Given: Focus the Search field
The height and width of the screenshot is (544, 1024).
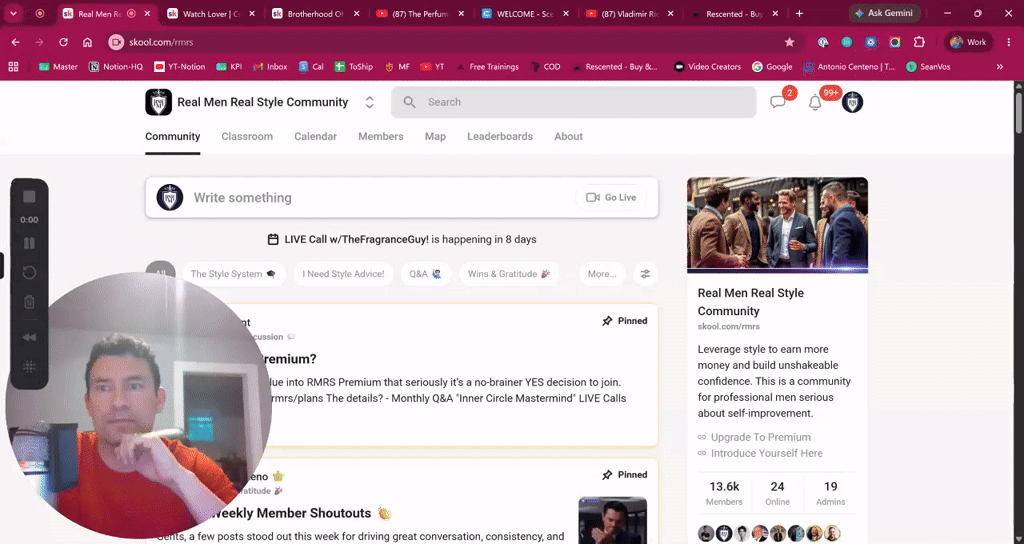Looking at the screenshot, I should point(573,102).
